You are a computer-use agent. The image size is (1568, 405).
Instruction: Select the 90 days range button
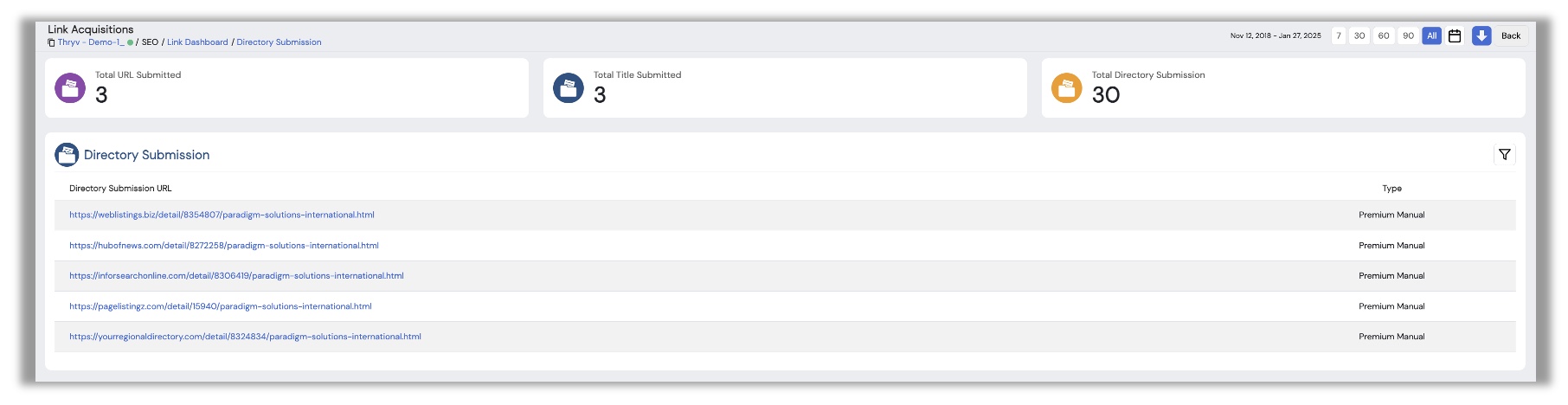pyautogui.click(x=1408, y=35)
